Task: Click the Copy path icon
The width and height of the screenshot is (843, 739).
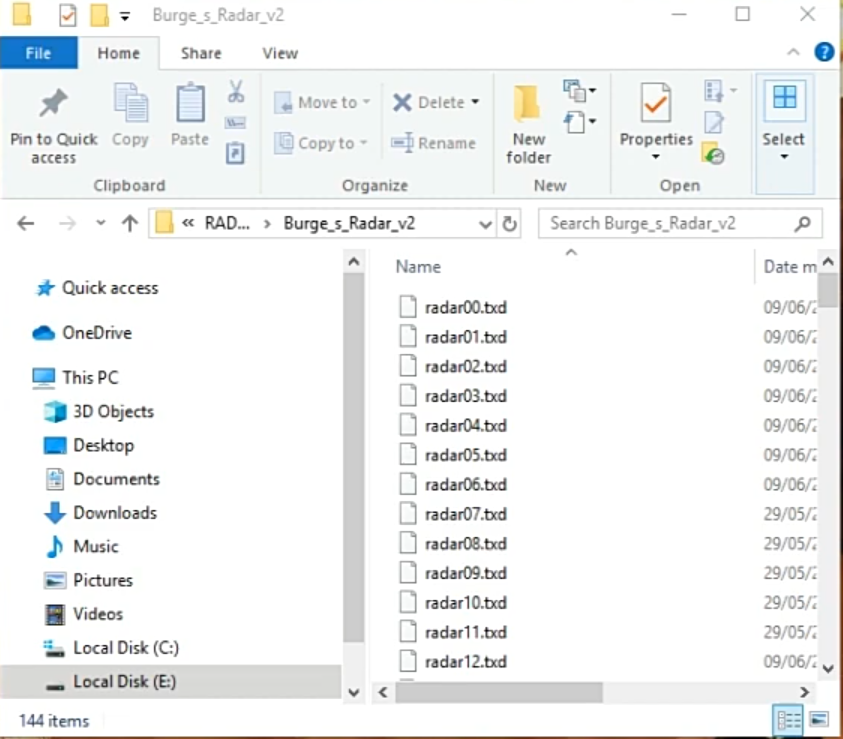Action: [235, 123]
